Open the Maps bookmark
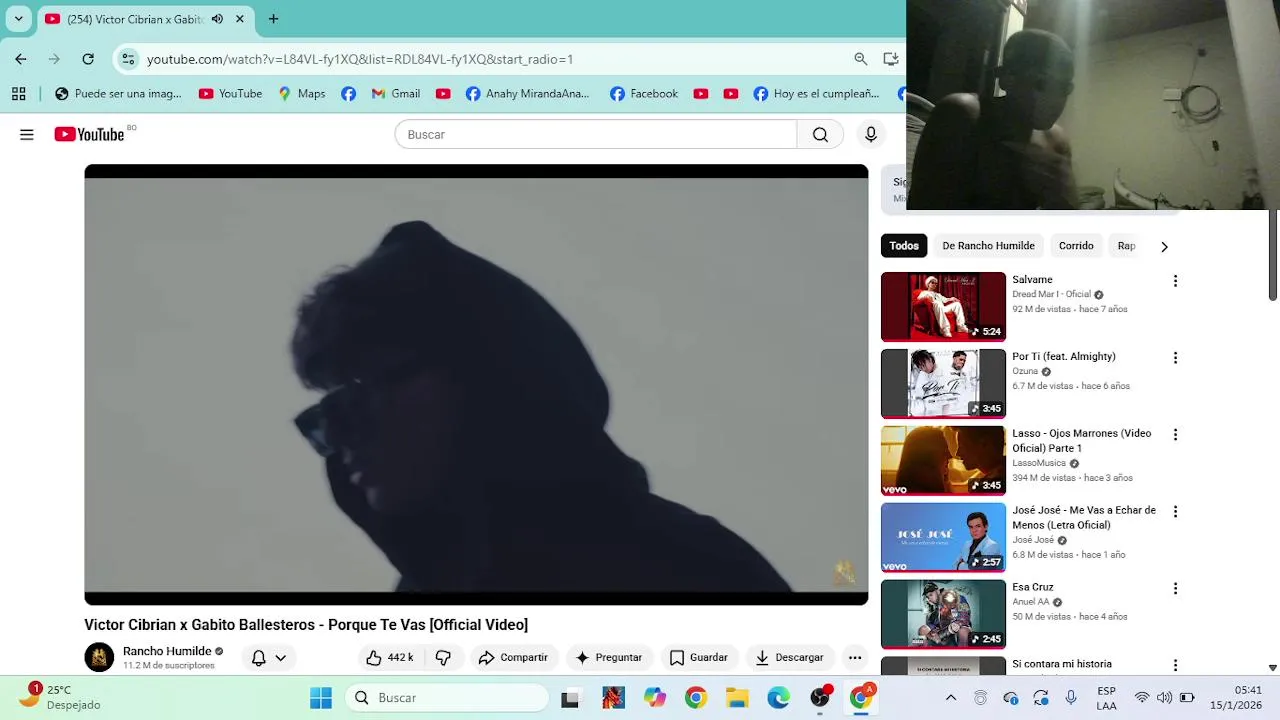This screenshot has width=1280, height=720. click(x=302, y=94)
